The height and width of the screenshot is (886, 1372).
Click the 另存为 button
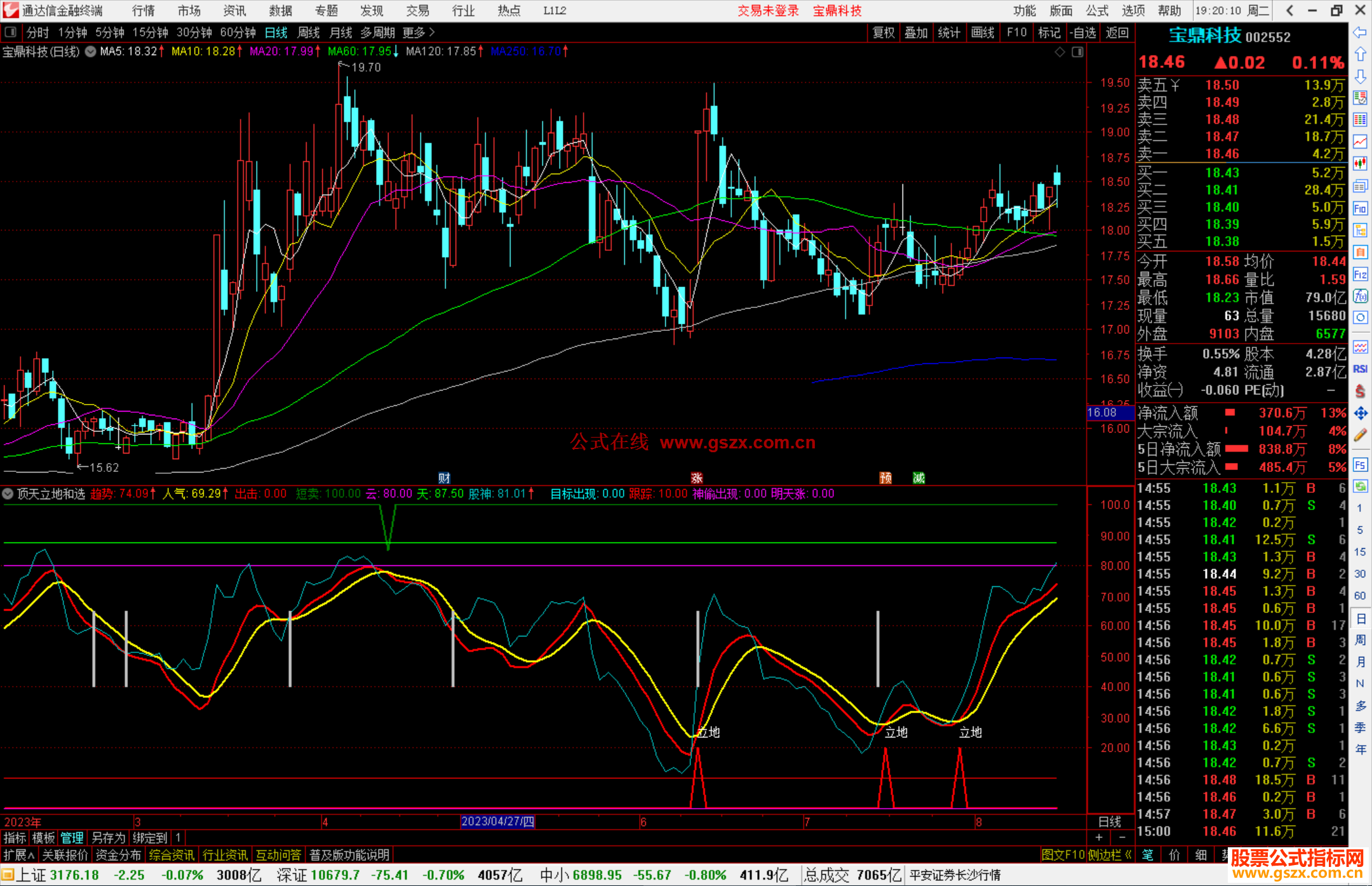[108, 838]
